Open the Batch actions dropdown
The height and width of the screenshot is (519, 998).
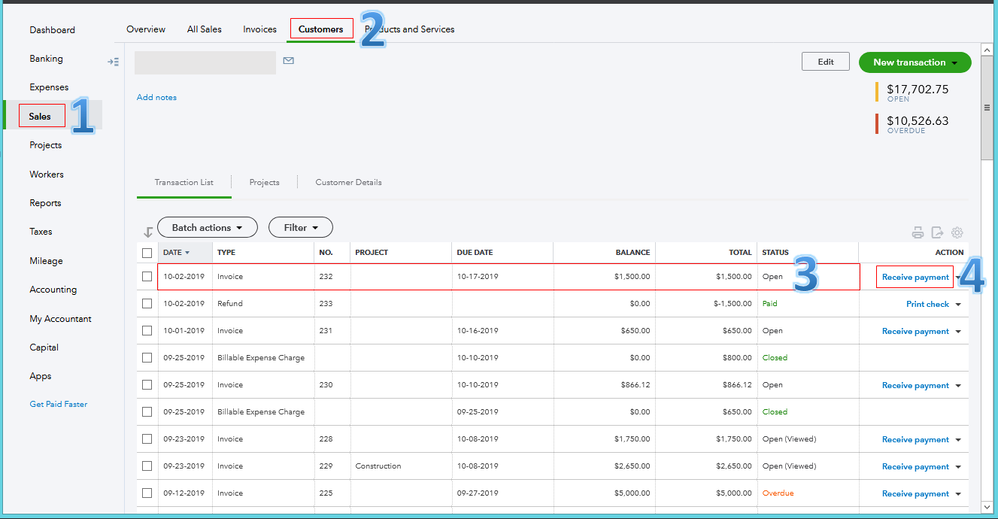[x=207, y=228]
